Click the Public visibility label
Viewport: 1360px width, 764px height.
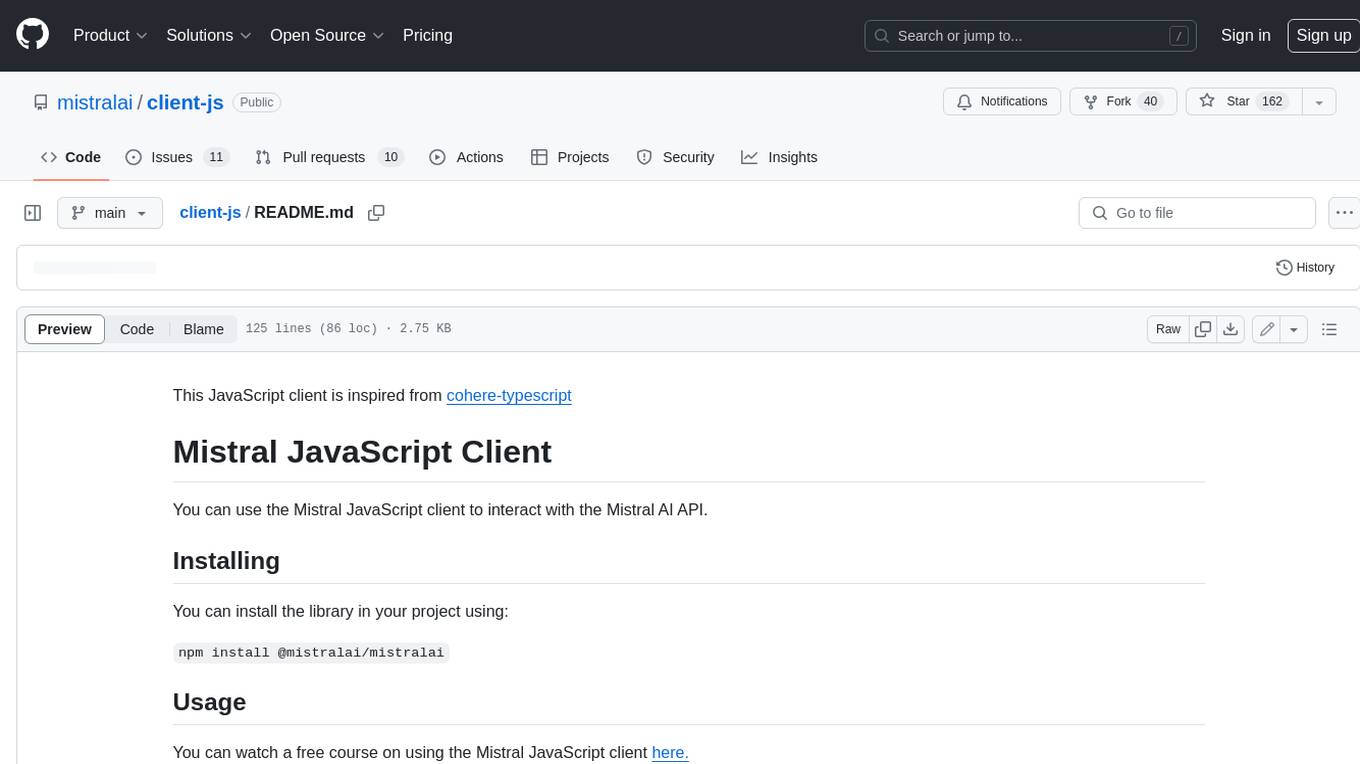tap(257, 102)
